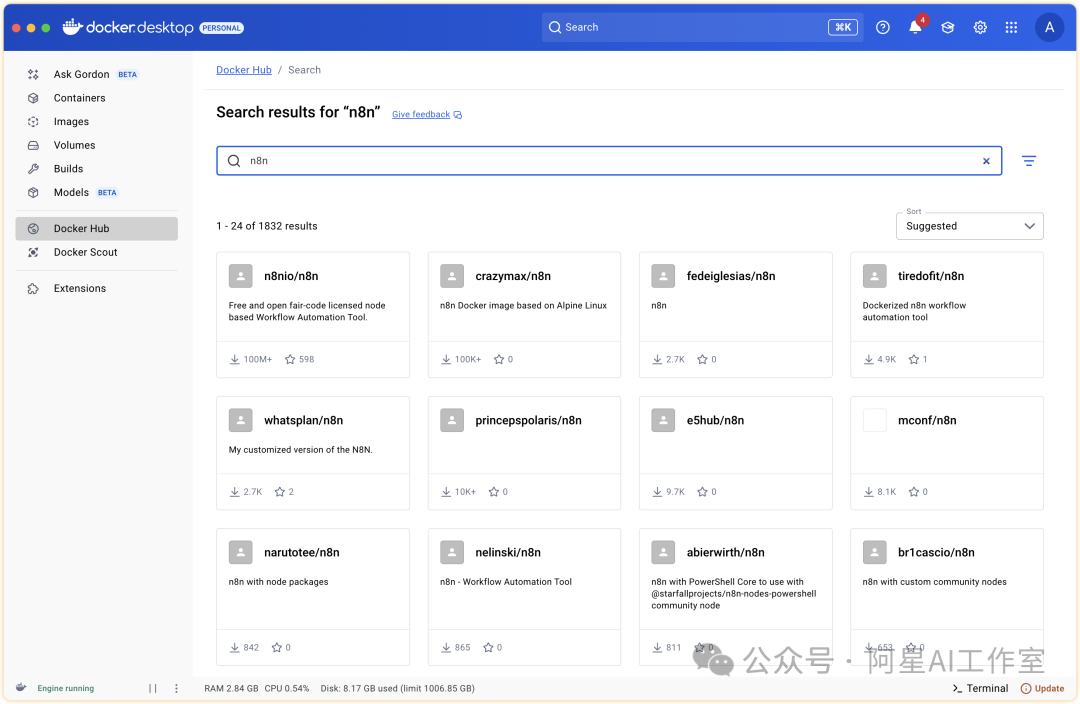
Task: Open Ask Gordon in sidebar
Action: (96, 74)
